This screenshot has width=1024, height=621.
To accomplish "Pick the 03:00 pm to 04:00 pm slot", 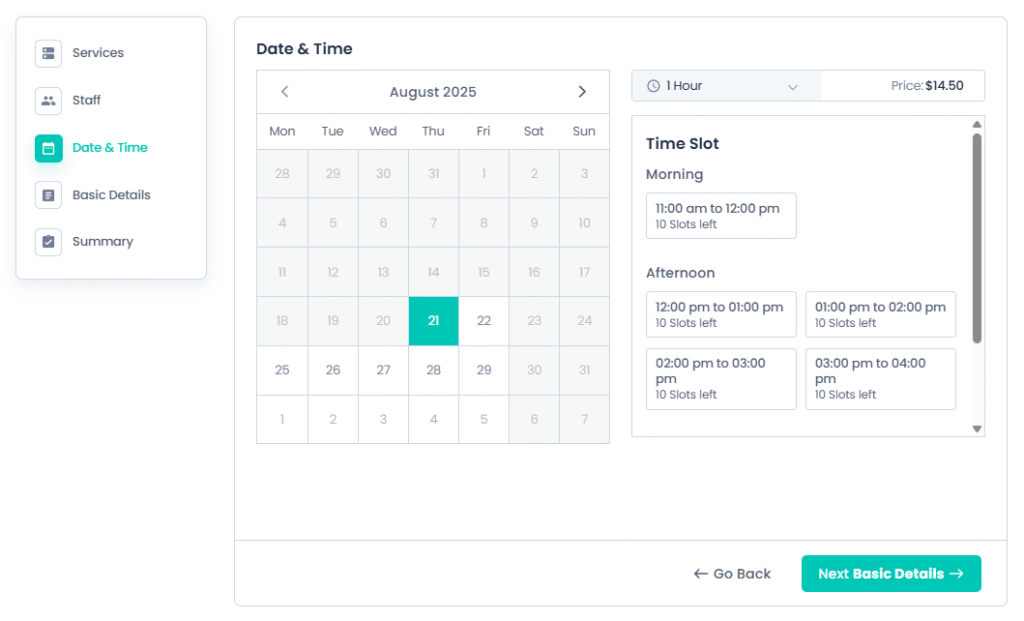I will click(880, 379).
